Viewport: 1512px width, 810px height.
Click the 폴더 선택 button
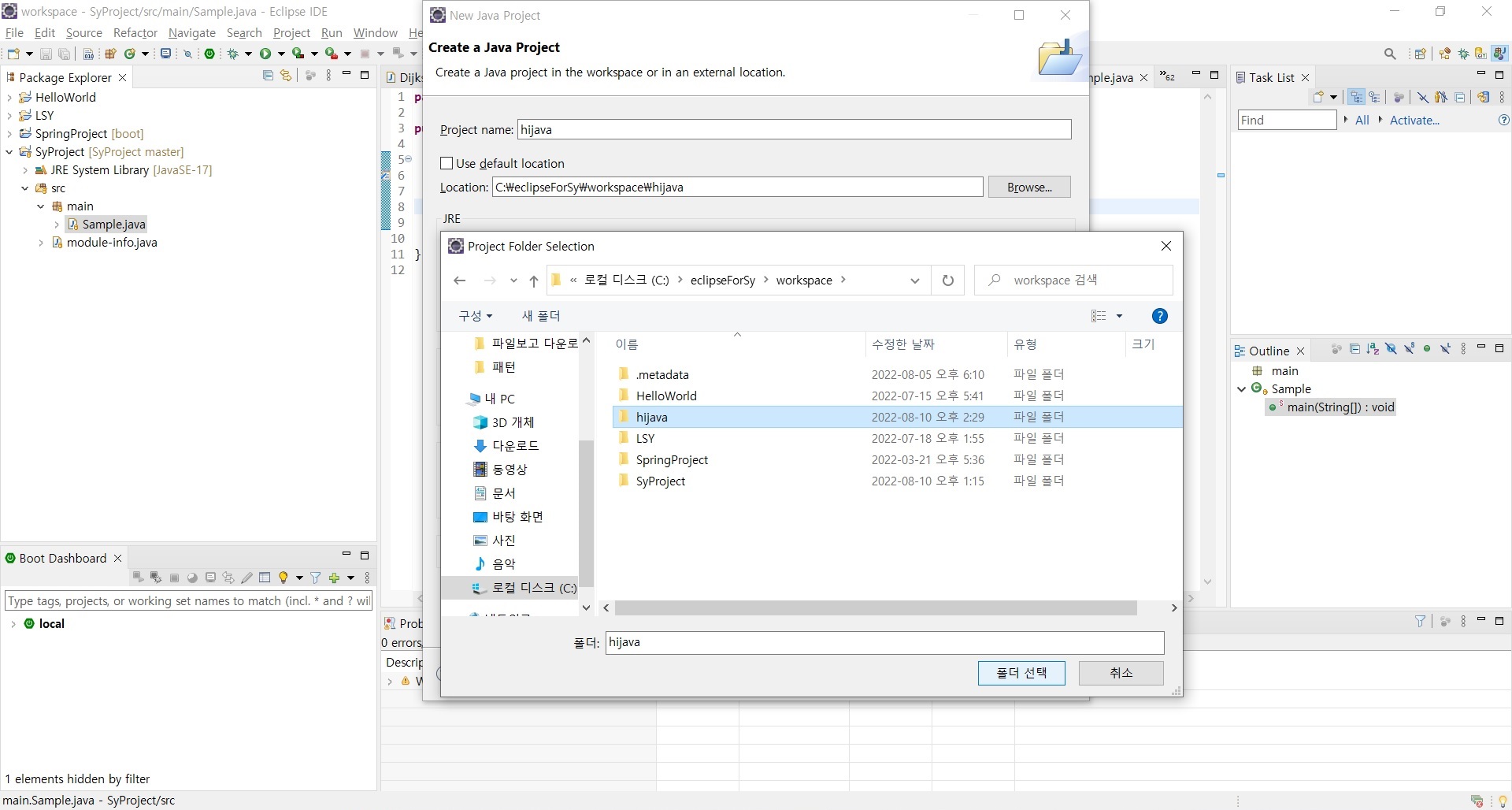tap(1021, 673)
